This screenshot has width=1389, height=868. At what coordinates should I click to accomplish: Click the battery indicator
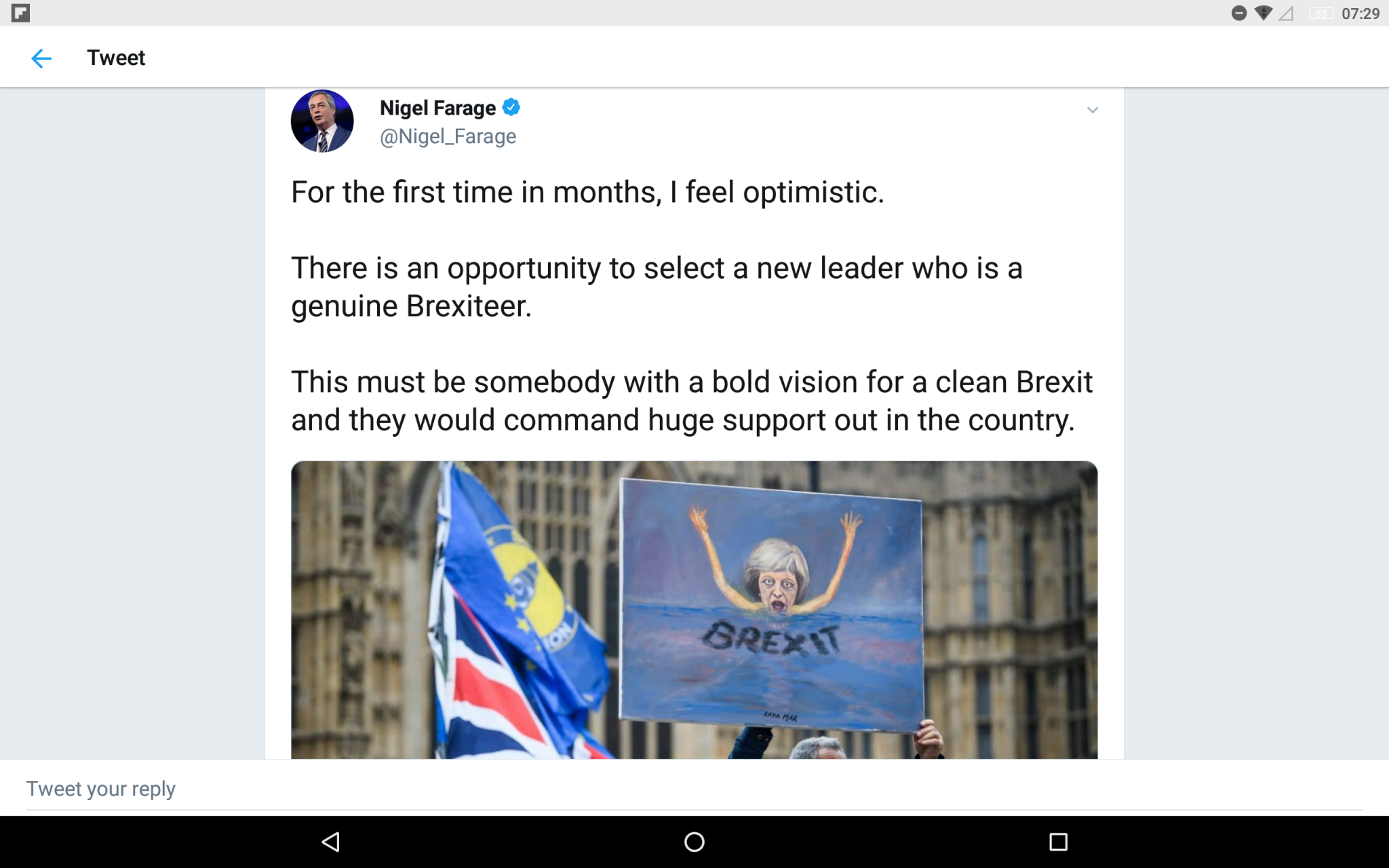1321,13
